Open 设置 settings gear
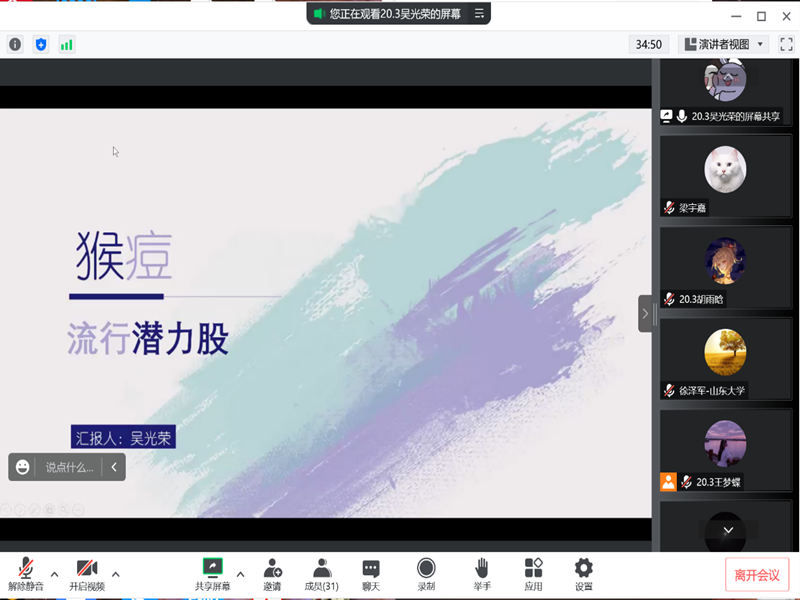This screenshot has width=800, height=600. (584, 574)
